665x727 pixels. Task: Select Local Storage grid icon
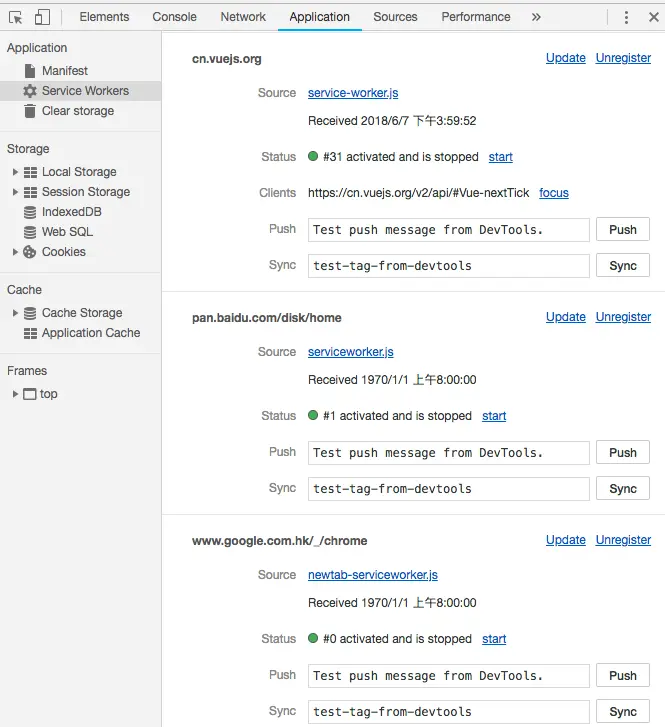[x=30, y=172]
